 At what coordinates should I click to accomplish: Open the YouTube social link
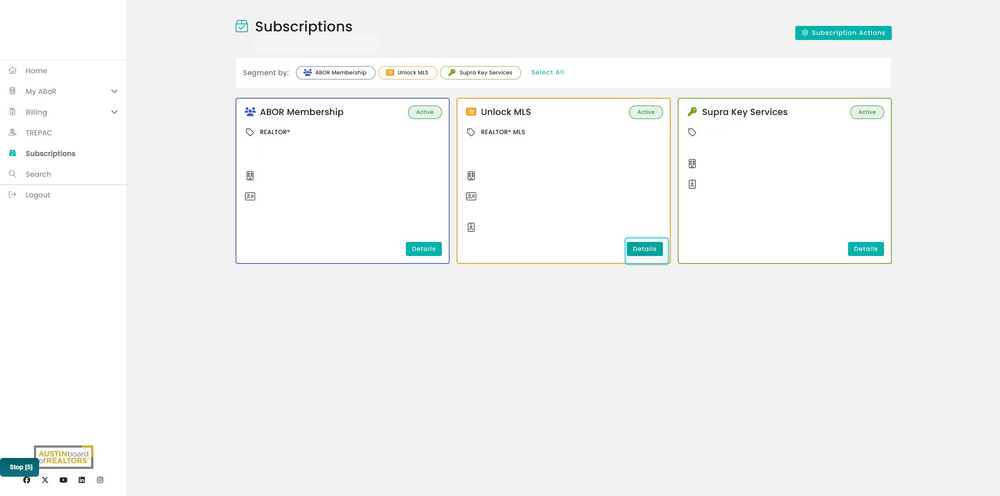click(x=63, y=480)
